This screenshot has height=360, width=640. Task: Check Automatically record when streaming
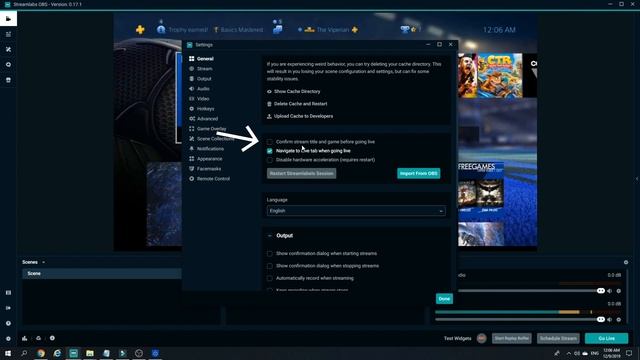click(x=269, y=278)
